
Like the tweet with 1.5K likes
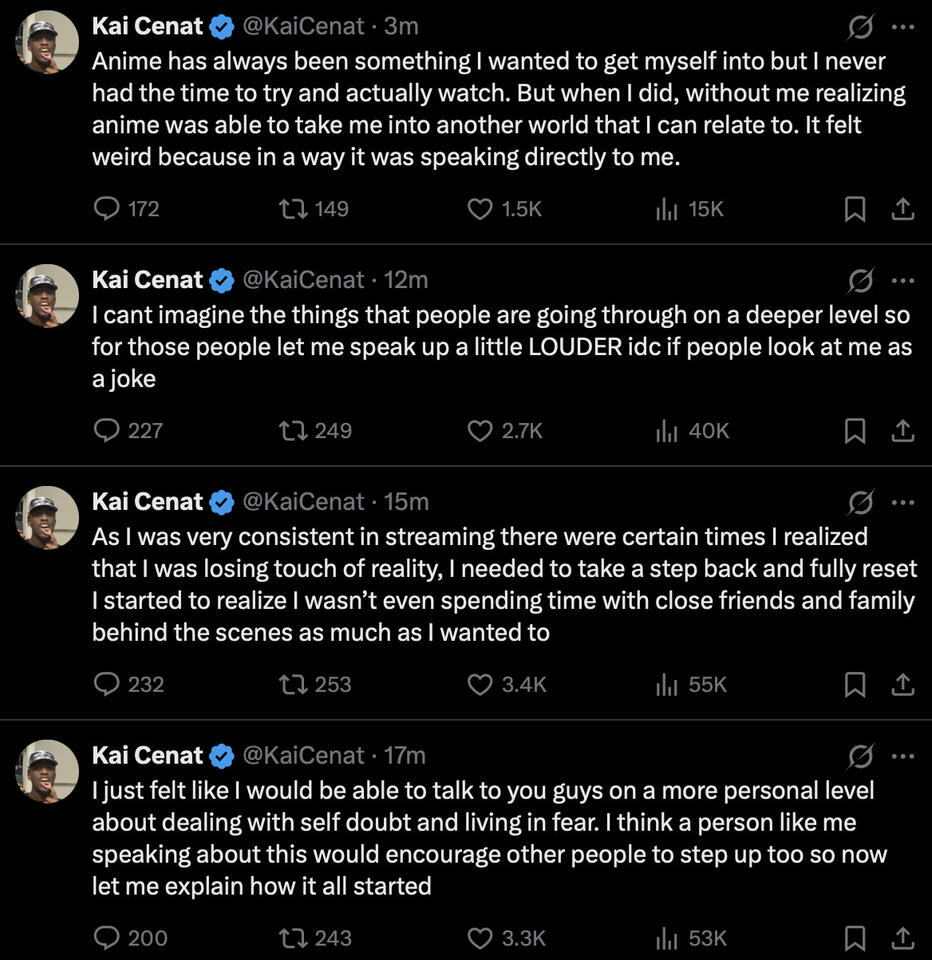pyautogui.click(x=481, y=208)
